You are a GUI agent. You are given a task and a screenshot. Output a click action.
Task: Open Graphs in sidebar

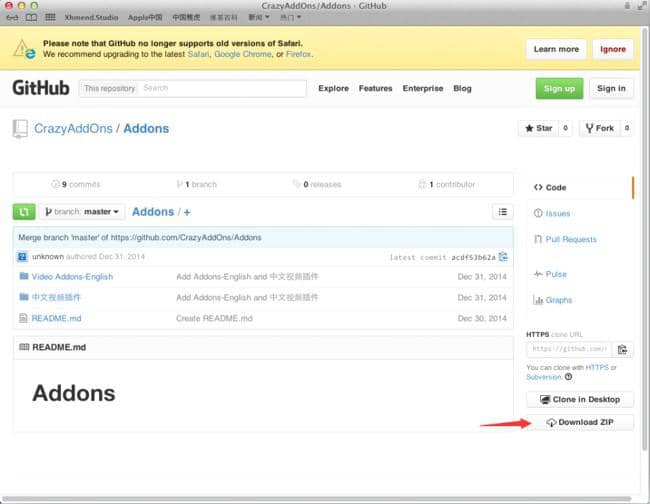coord(552,300)
